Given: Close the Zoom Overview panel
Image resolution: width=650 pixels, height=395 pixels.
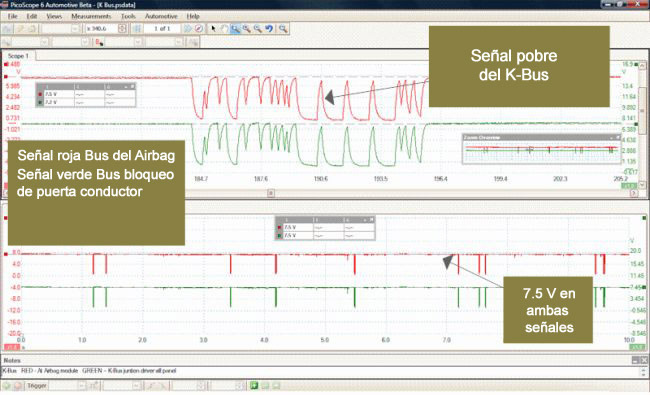Looking at the screenshot, I should pyautogui.click(x=618, y=137).
